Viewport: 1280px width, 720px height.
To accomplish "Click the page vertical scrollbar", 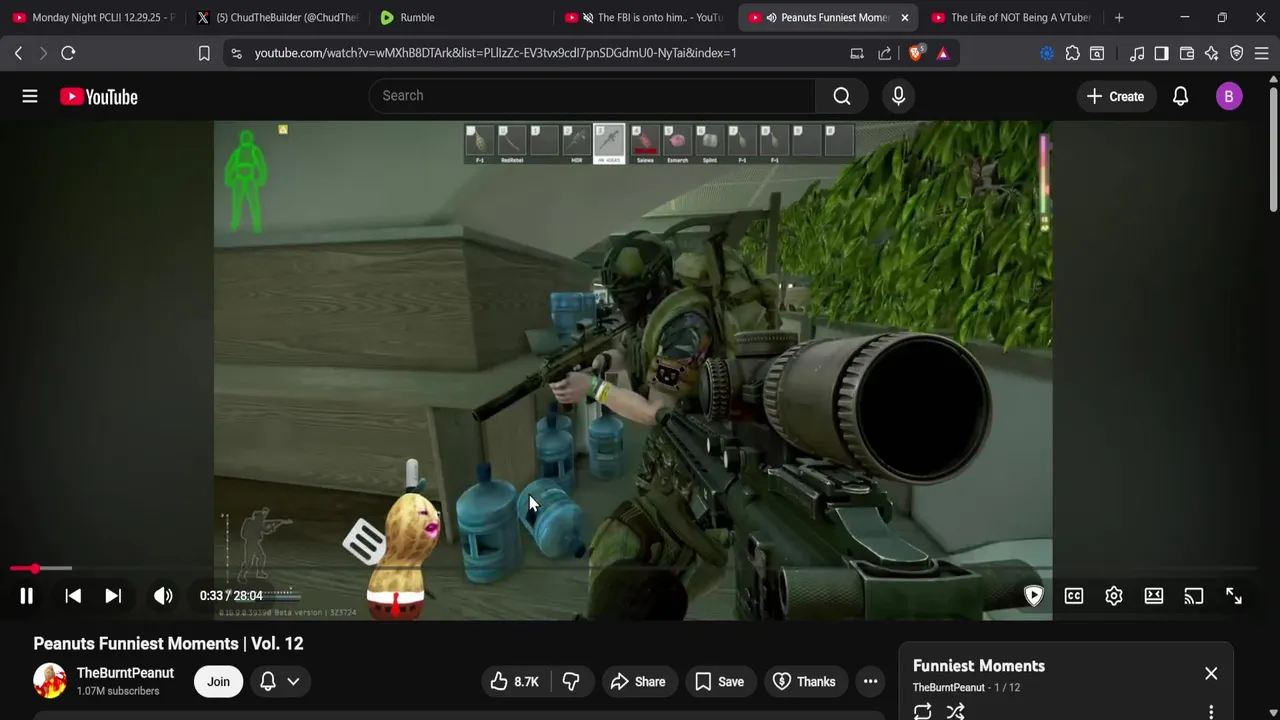I will 1274,150.
